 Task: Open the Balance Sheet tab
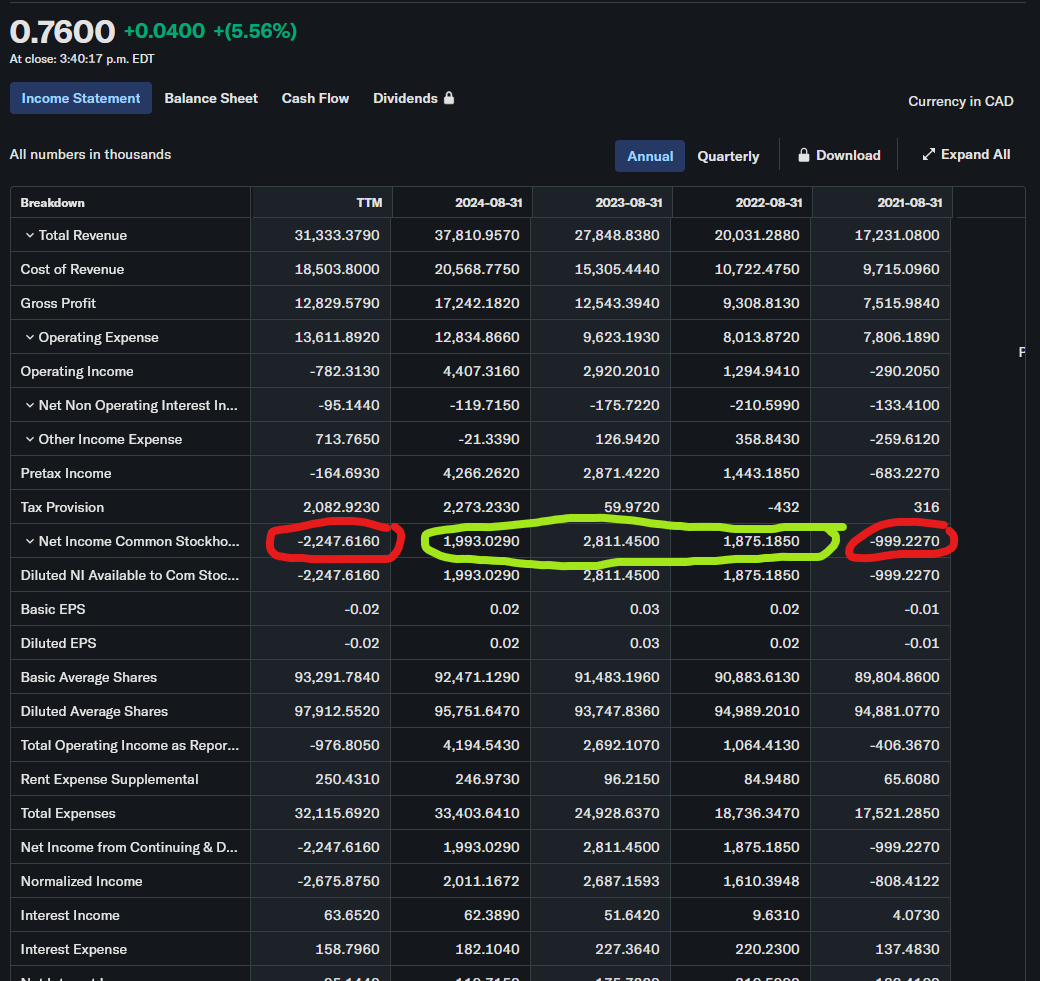pyautogui.click(x=211, y=98)
